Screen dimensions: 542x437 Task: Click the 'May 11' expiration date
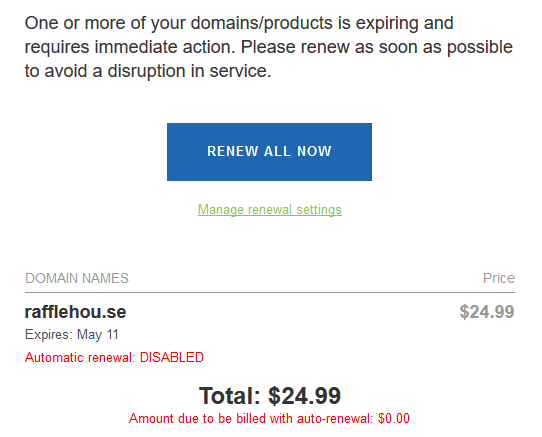[x=98, y=335]
